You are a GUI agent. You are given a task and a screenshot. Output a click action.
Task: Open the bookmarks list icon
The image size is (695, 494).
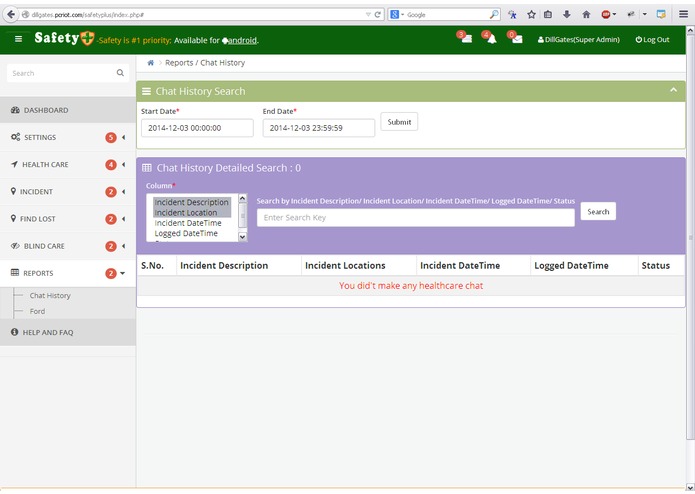click(x=548, y=15)
